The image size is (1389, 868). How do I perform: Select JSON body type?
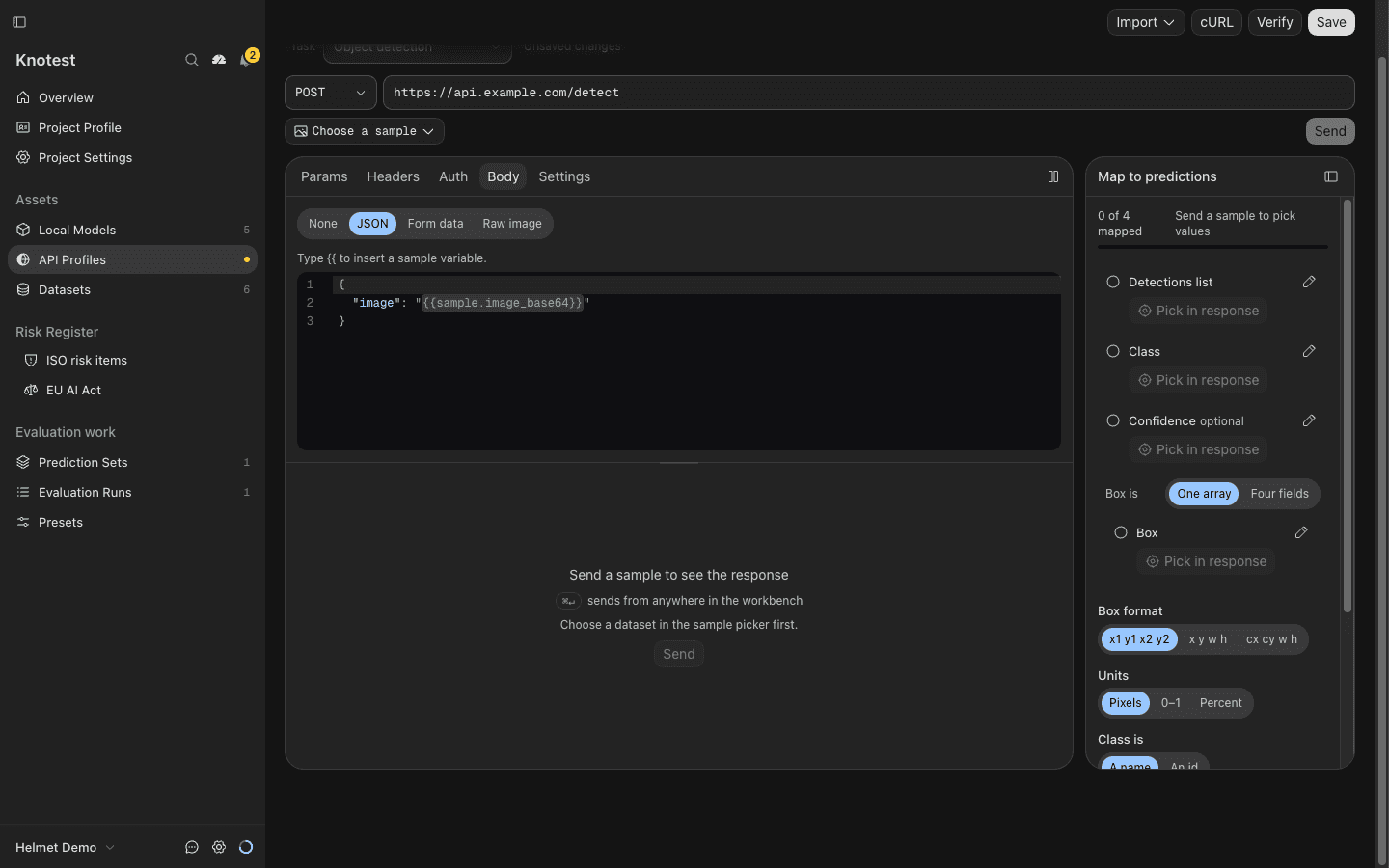point(372,224)
